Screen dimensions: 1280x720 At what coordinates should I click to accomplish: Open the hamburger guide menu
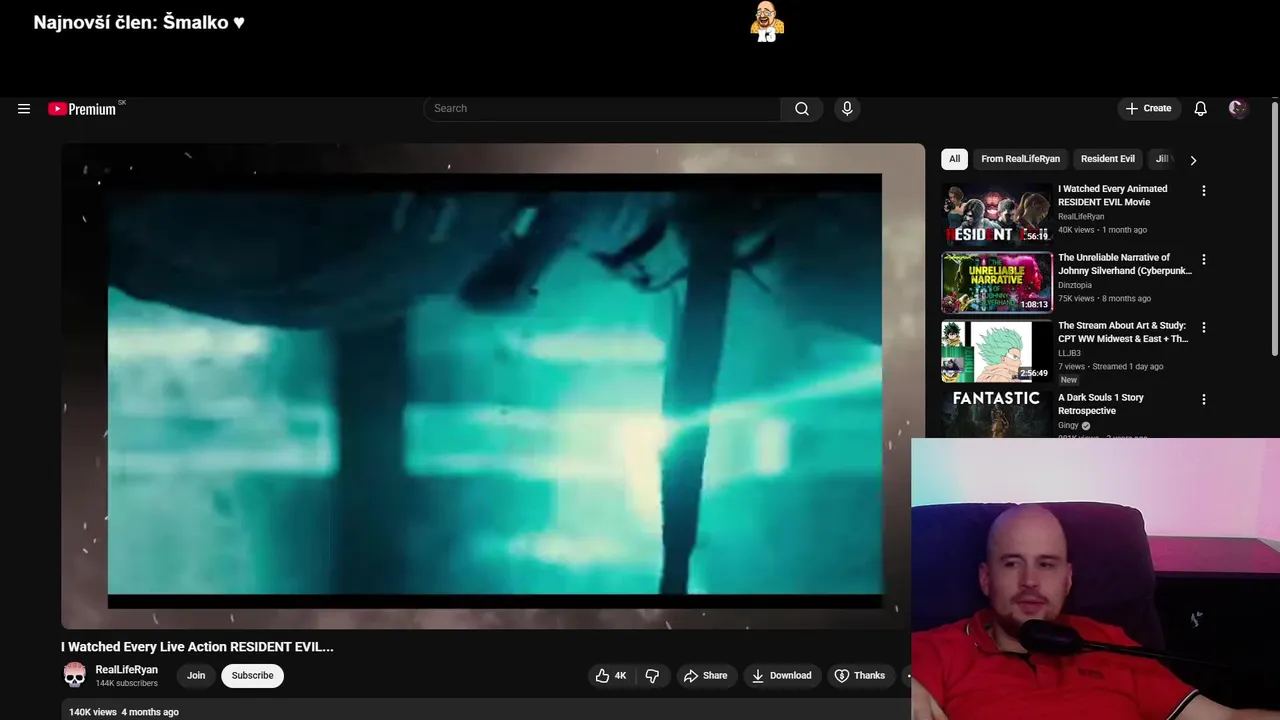(x=24, y=109)
